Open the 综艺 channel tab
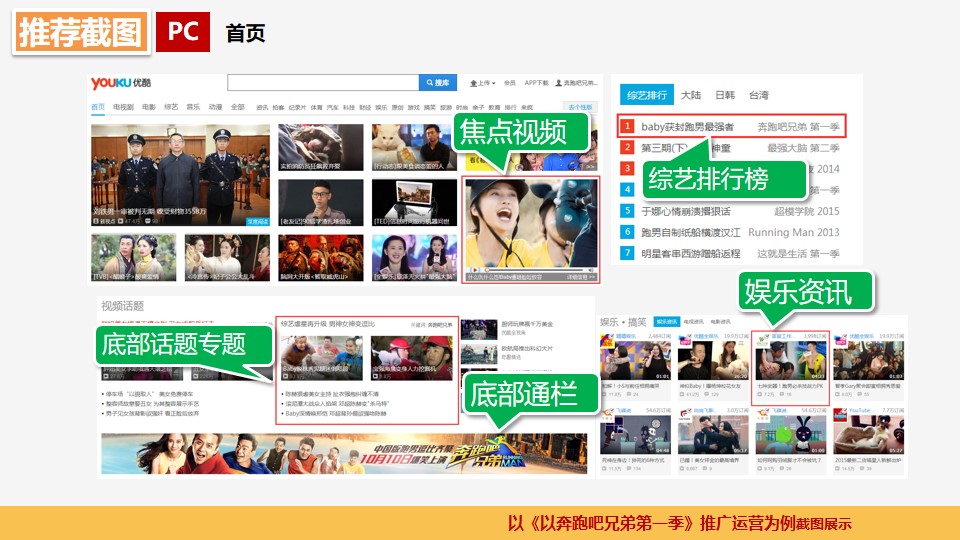 pyautogui.click(x=171, y=107)
